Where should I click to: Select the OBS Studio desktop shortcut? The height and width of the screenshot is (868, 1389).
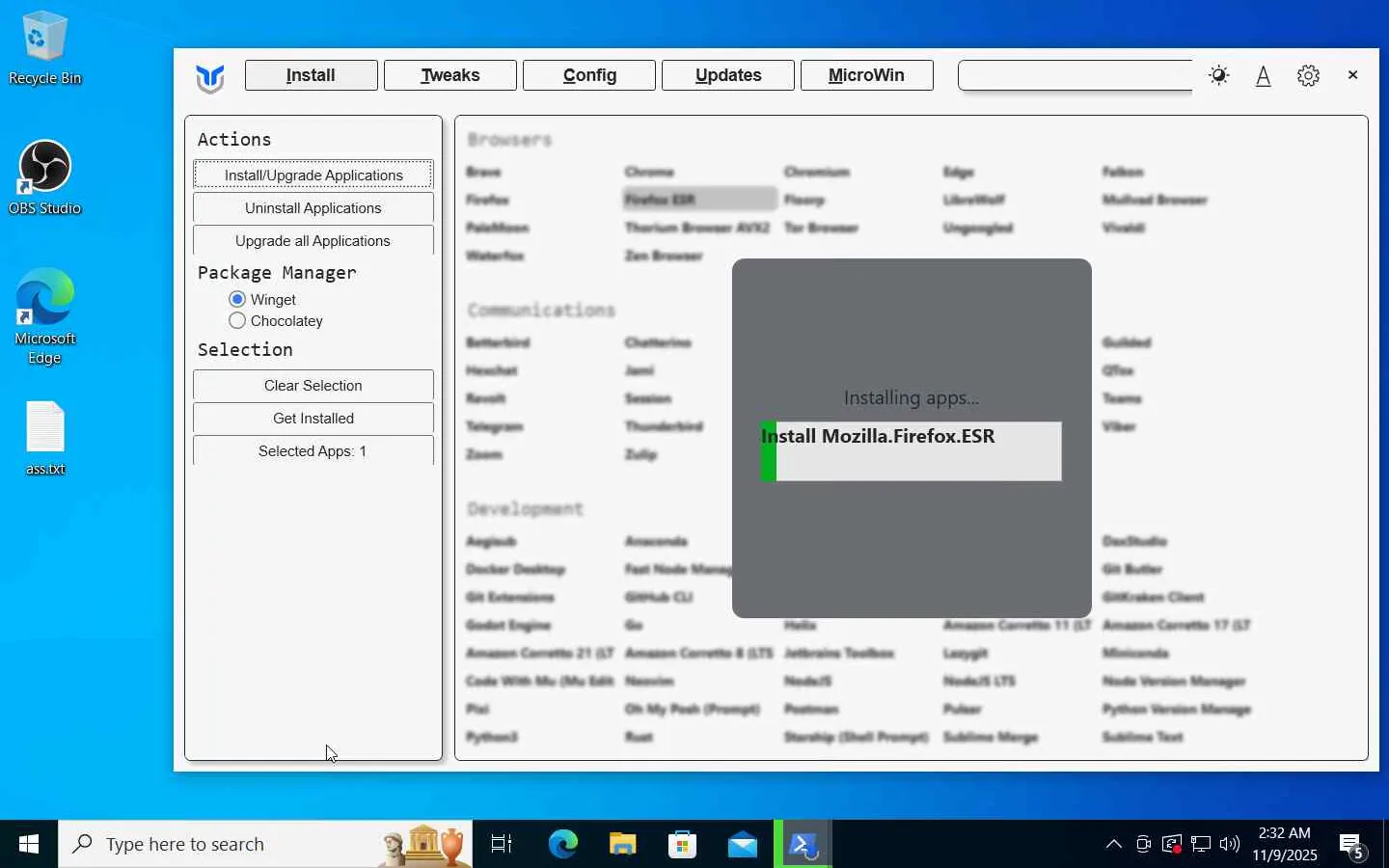point(44,177)
